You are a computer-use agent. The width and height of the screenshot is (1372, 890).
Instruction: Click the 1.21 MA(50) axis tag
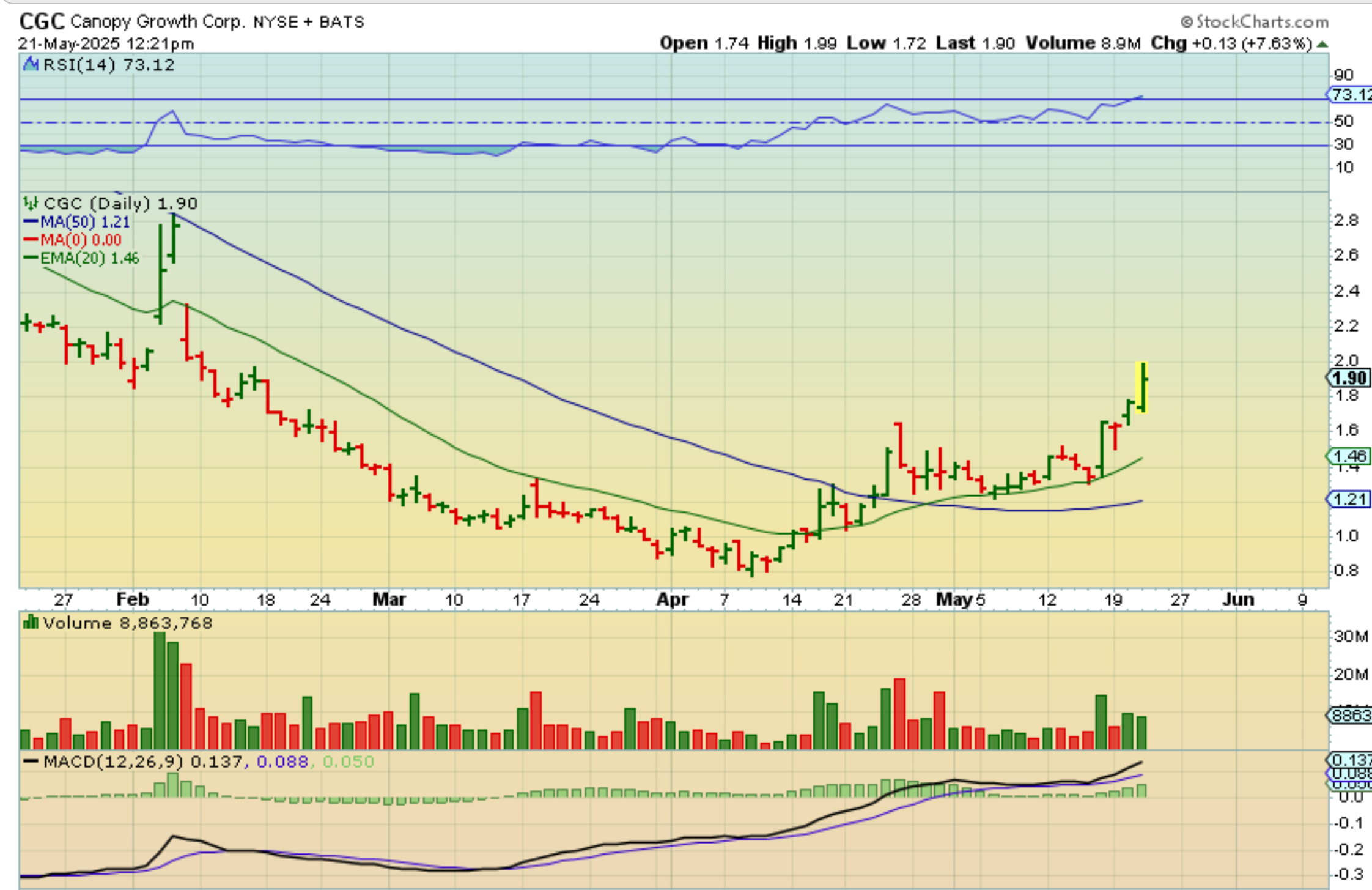[1349, 500]
